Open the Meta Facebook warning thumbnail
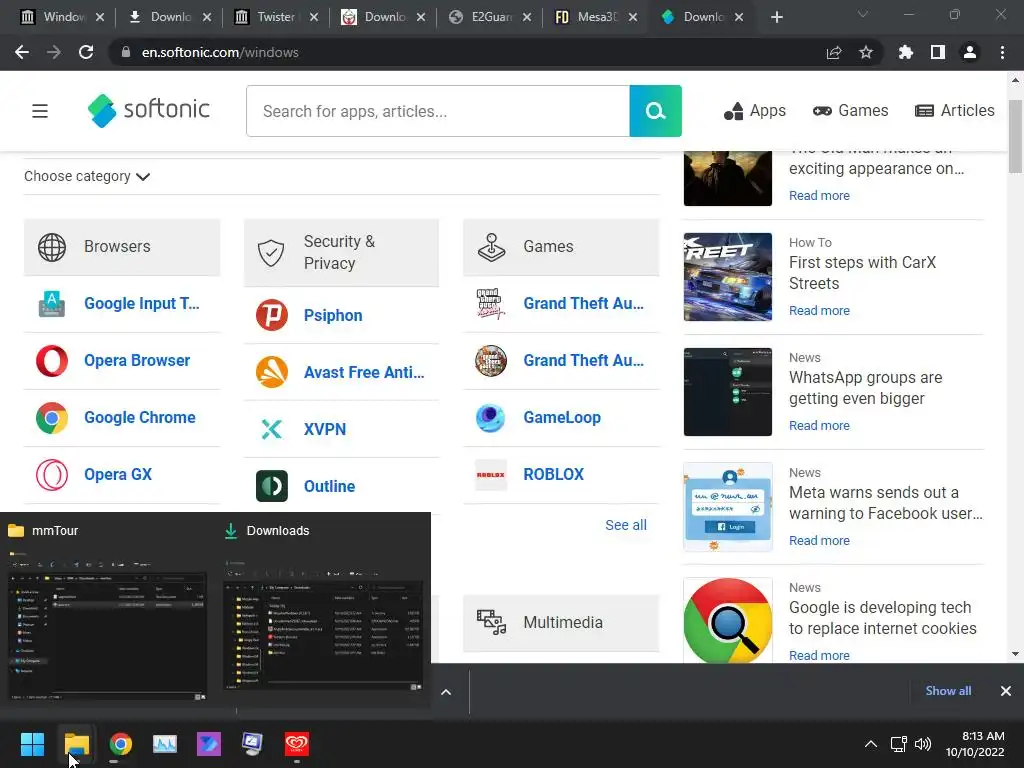The image size is (1024, 768). pyautogui.click(x=728, y=507)
